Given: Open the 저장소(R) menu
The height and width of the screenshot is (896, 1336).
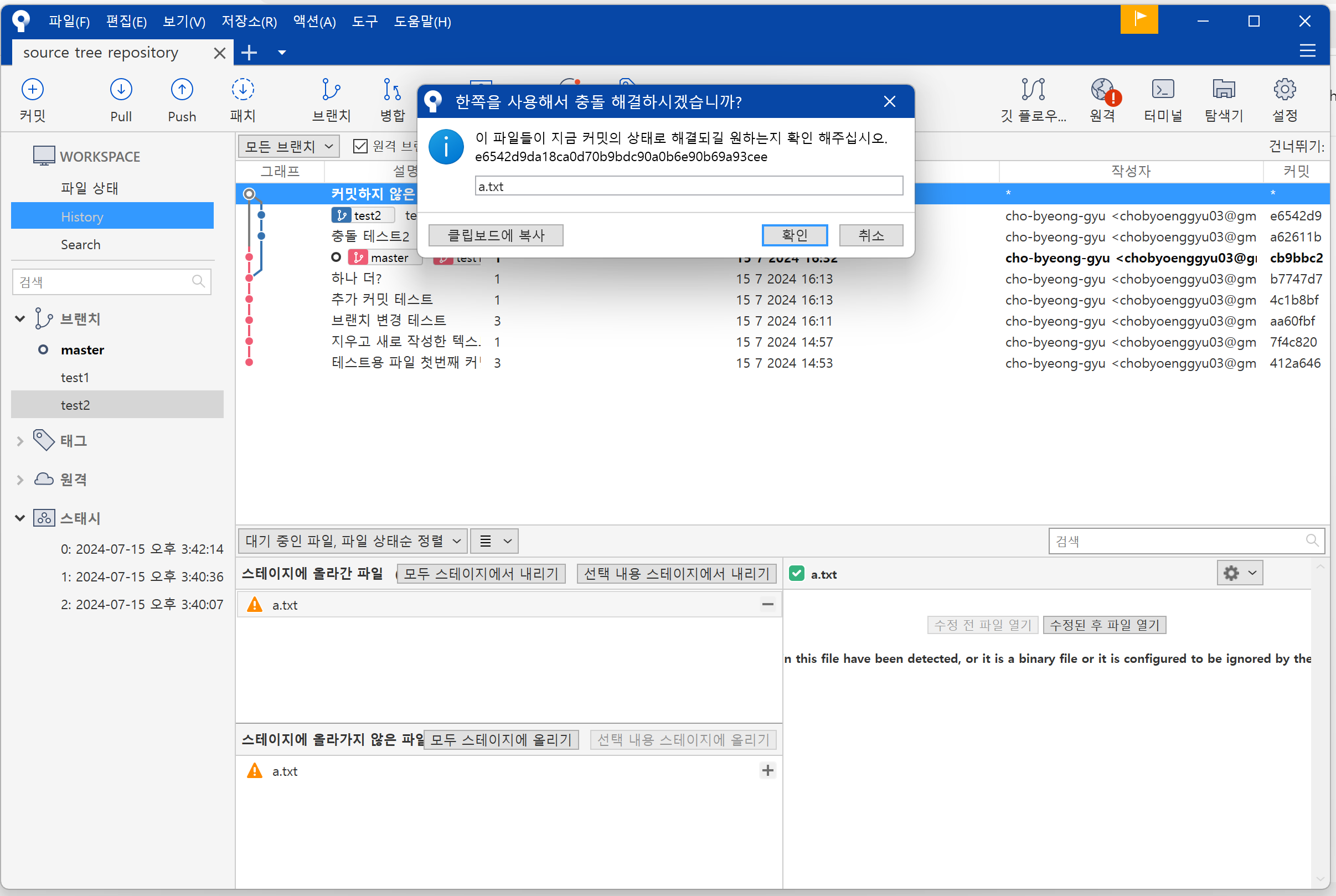Looking at the screenshot, I should pos(249,21).
